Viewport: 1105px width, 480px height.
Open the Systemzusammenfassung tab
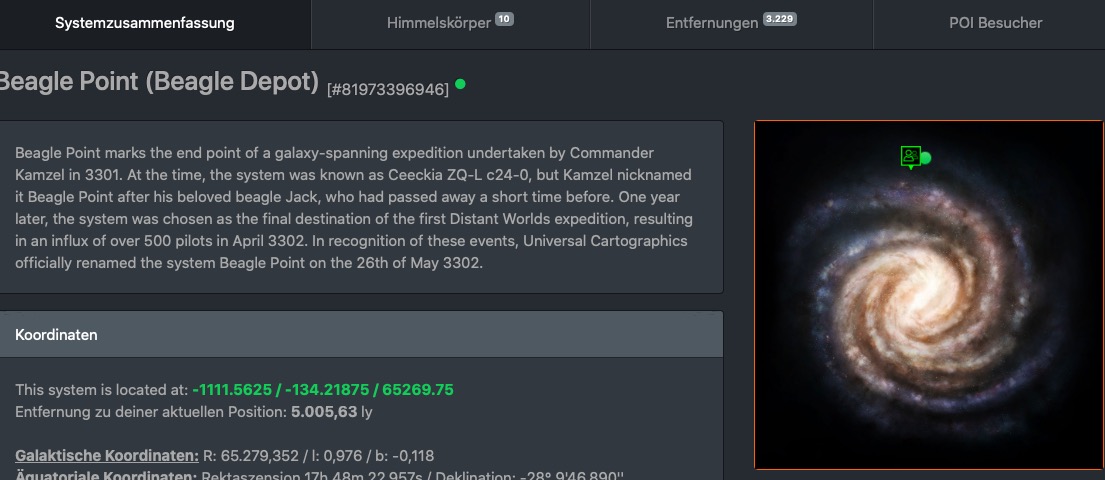[x=145, y=23]
